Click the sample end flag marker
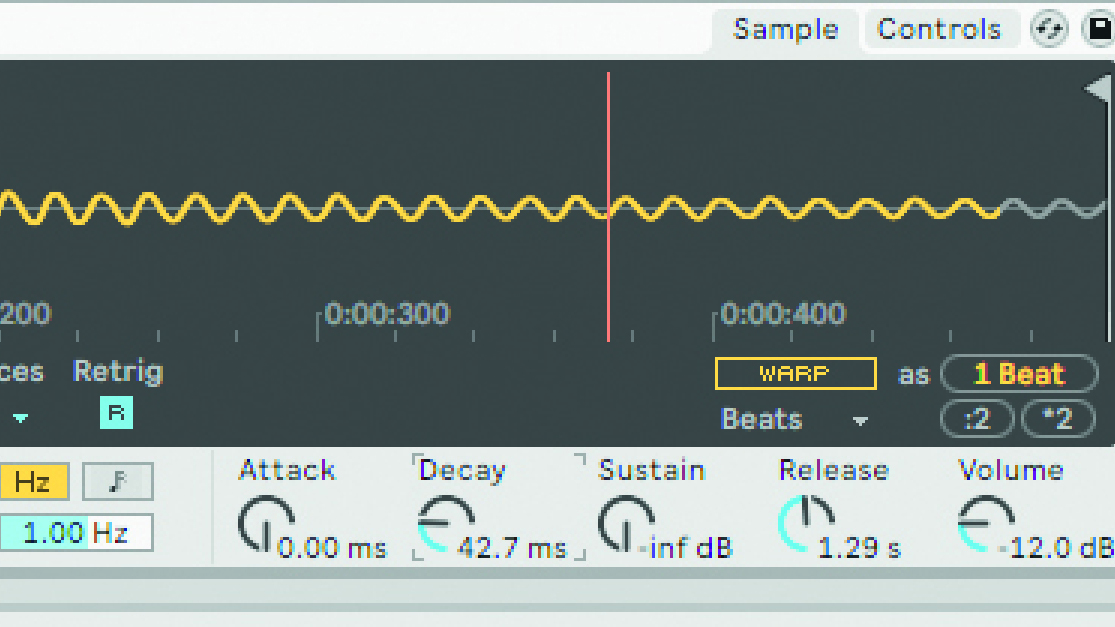Viewport: 1115px width, 627px height. click(x=1098, y=89)
